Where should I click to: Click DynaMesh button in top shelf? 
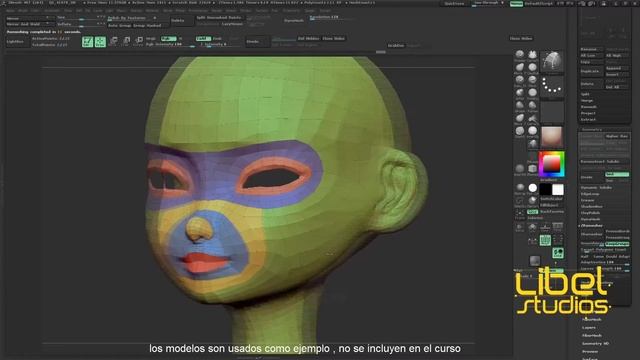(294, 20)
